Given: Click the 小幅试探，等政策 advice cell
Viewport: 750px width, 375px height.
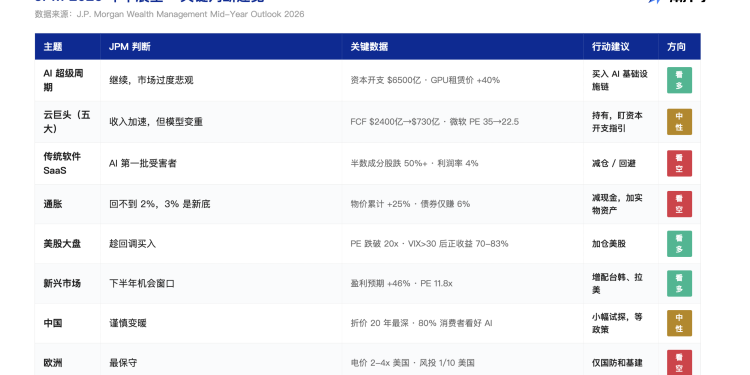Looking at the screenshot, I should pos(621,323).
